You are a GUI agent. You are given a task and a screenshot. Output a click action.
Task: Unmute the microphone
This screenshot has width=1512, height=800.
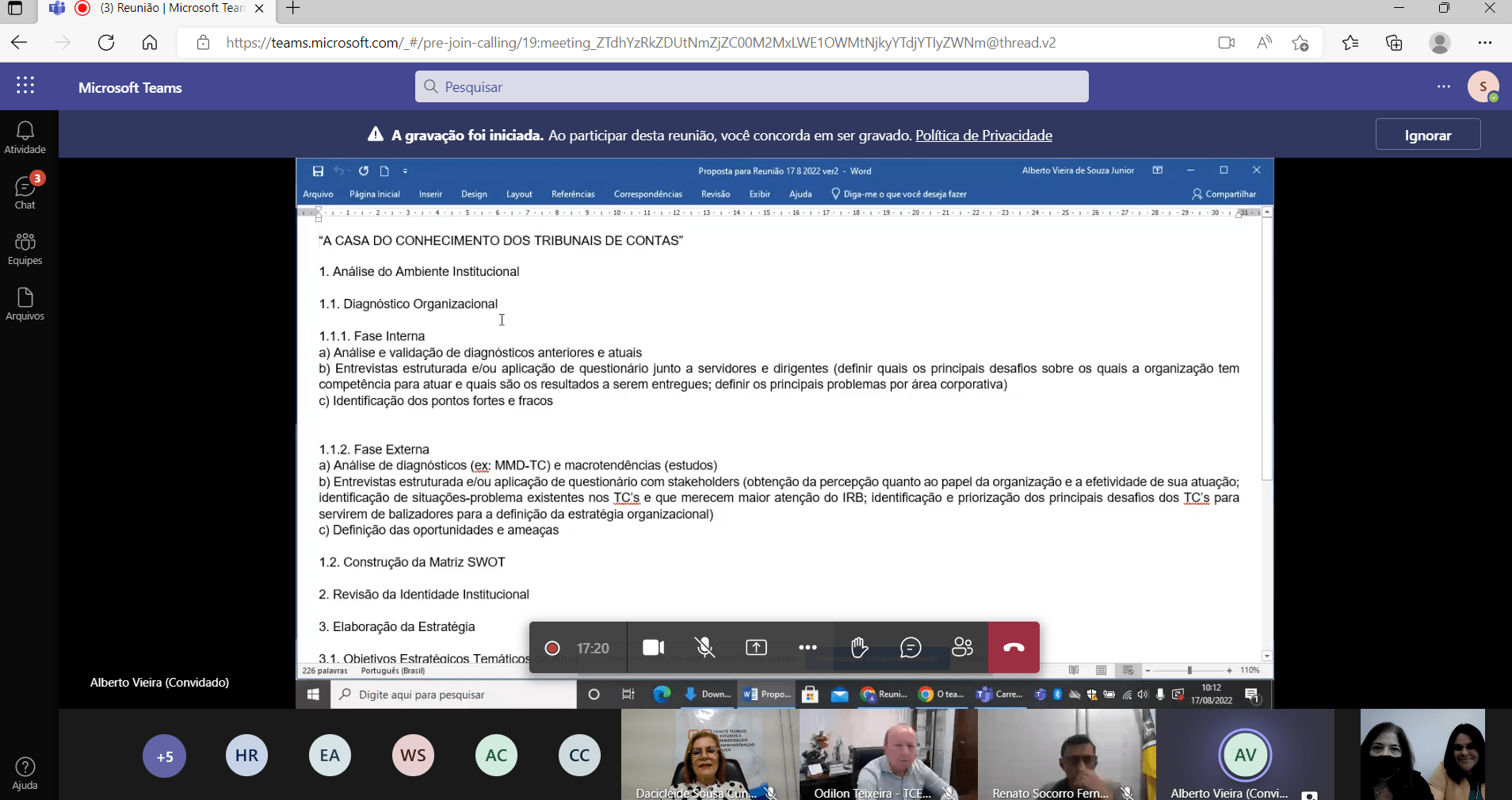pos(705,648)
